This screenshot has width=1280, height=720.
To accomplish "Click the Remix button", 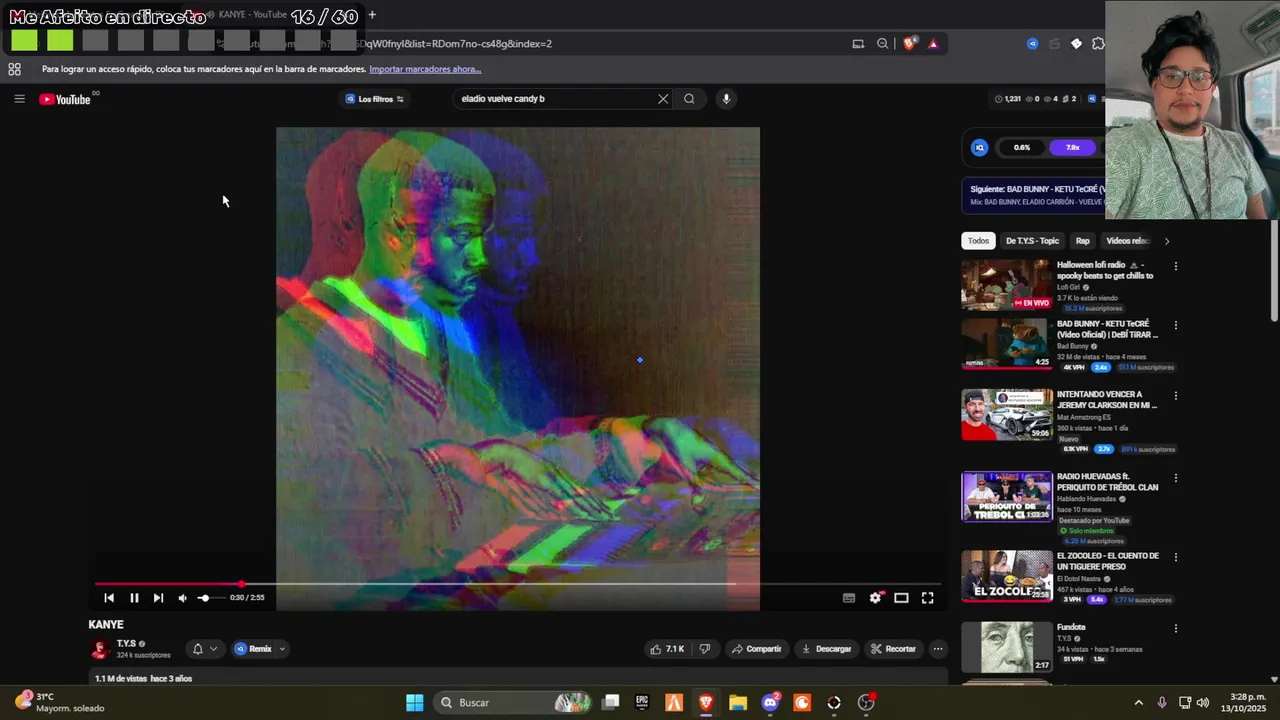I will click(x=253, y=649).
